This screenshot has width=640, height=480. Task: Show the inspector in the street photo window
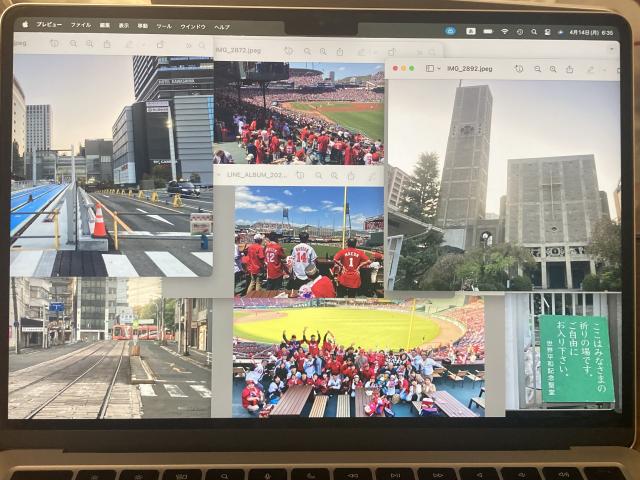pyautogui.click(x=54, y=43)
